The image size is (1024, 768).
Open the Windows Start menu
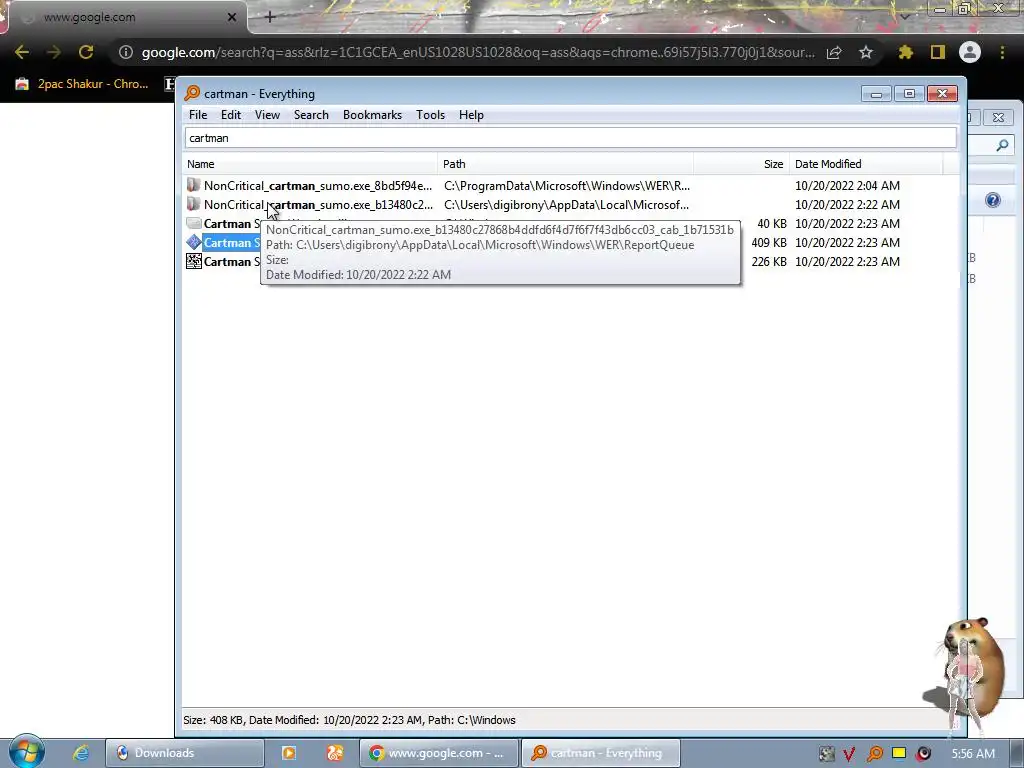tap(26, 752)
